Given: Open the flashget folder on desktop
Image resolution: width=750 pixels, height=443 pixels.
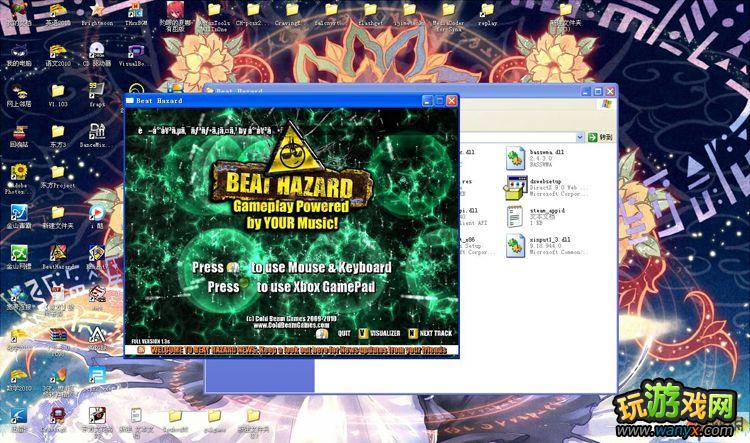Looking at the screenshot, I should (370, 14).
